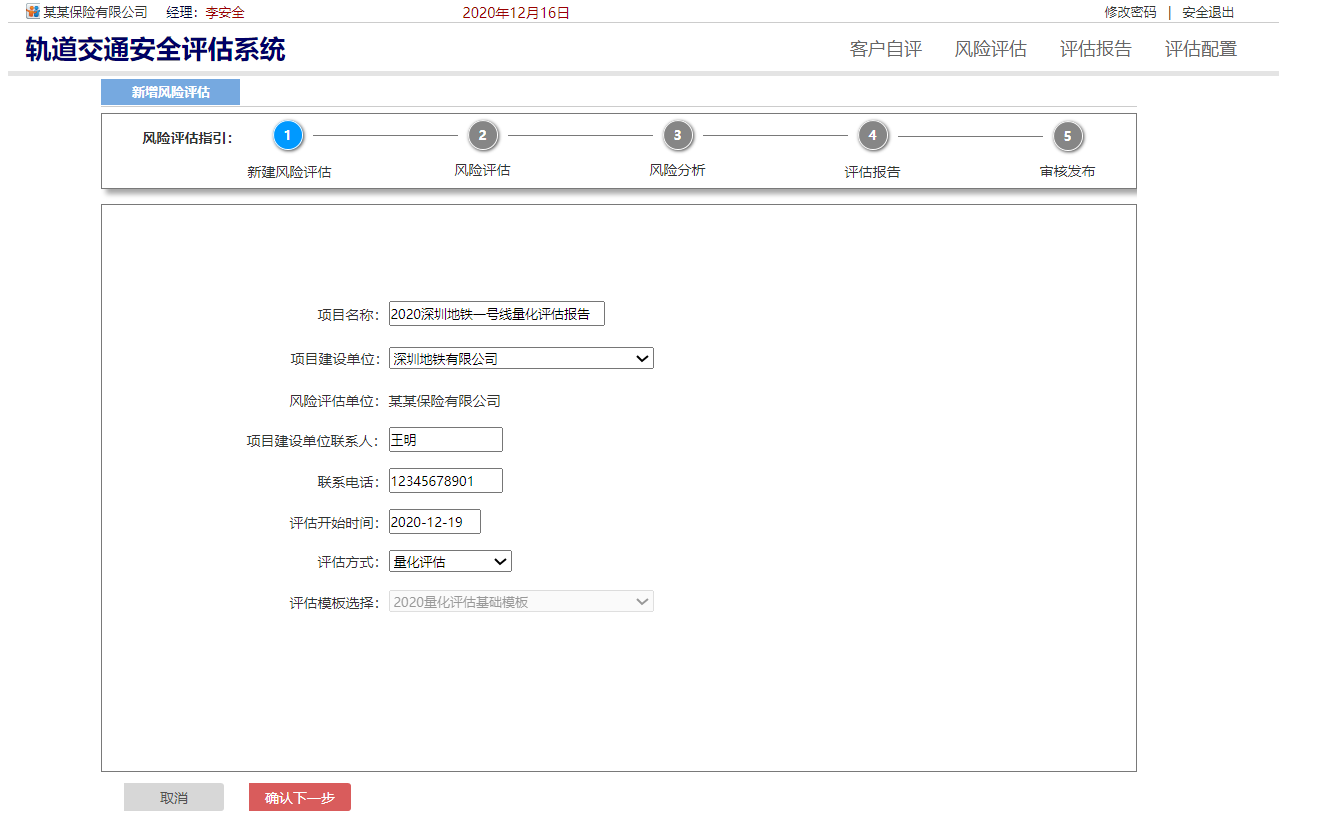The image size is (1320, 838).
Task: Open the 风险评估 top menu
Action: (990, 49)
